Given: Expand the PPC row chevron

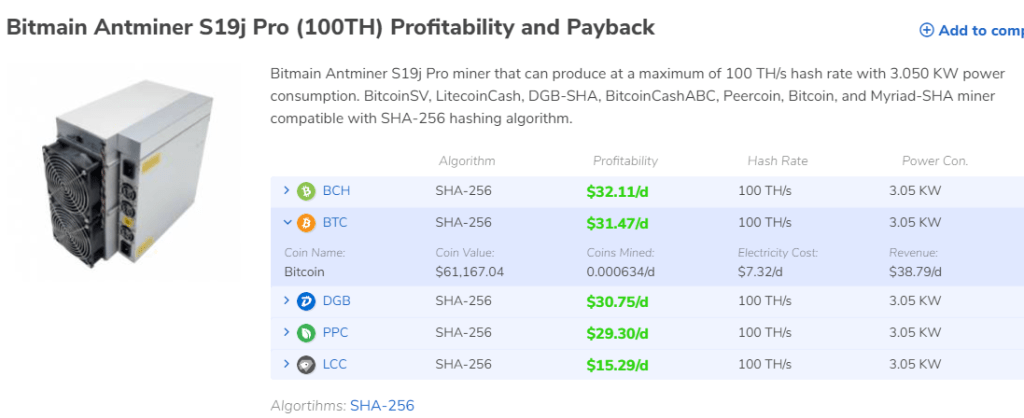Looking at the screenshot, I should pos(286,332).
